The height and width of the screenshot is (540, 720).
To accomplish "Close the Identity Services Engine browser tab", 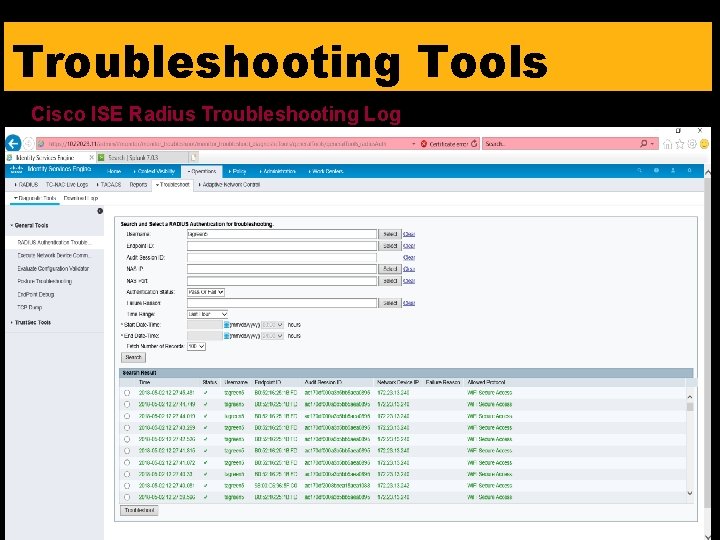I will click(x=91, y=158).
